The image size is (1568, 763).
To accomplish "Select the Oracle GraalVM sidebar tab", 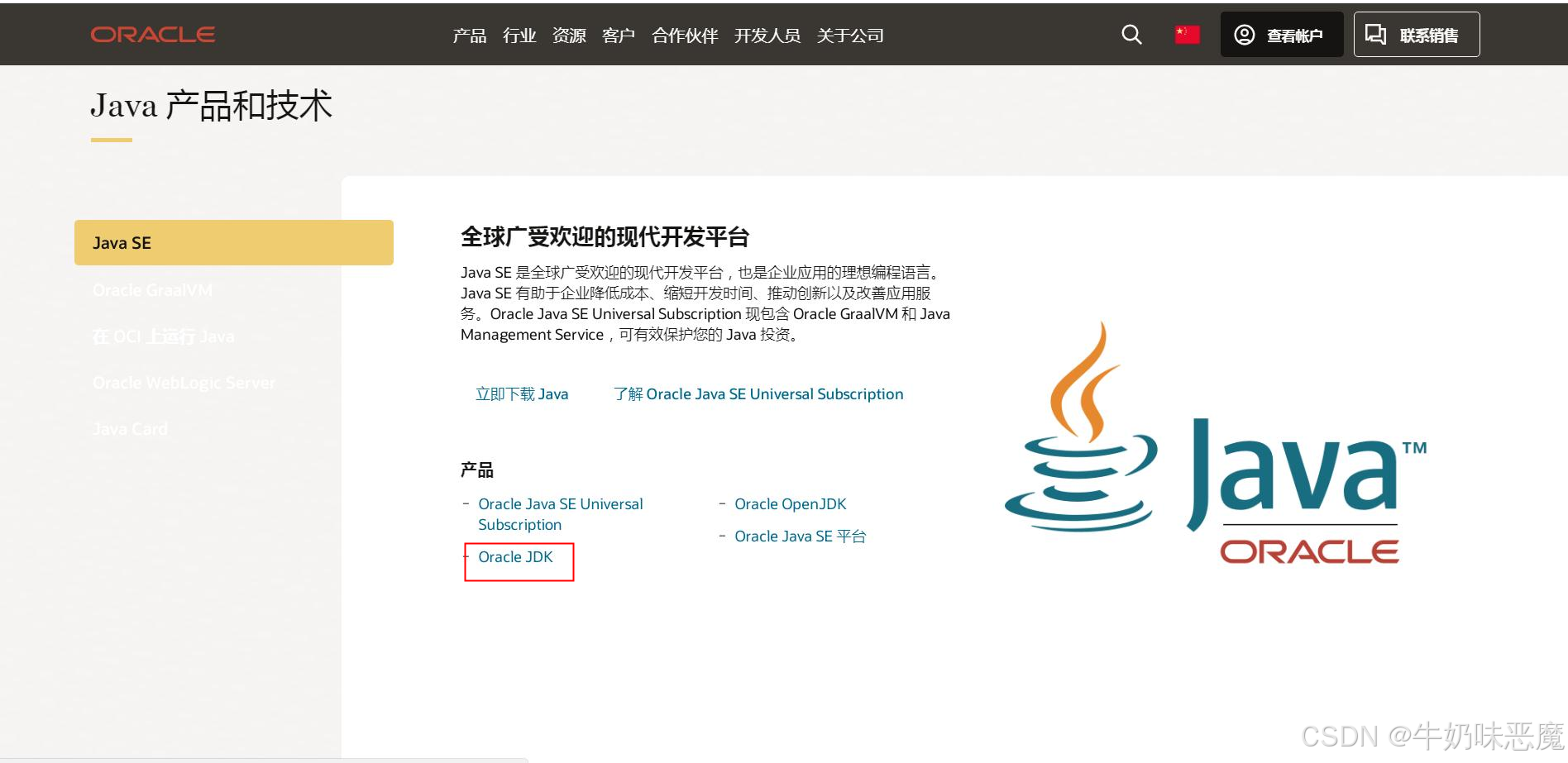I will pyautogui.click(x=152, y=290).
